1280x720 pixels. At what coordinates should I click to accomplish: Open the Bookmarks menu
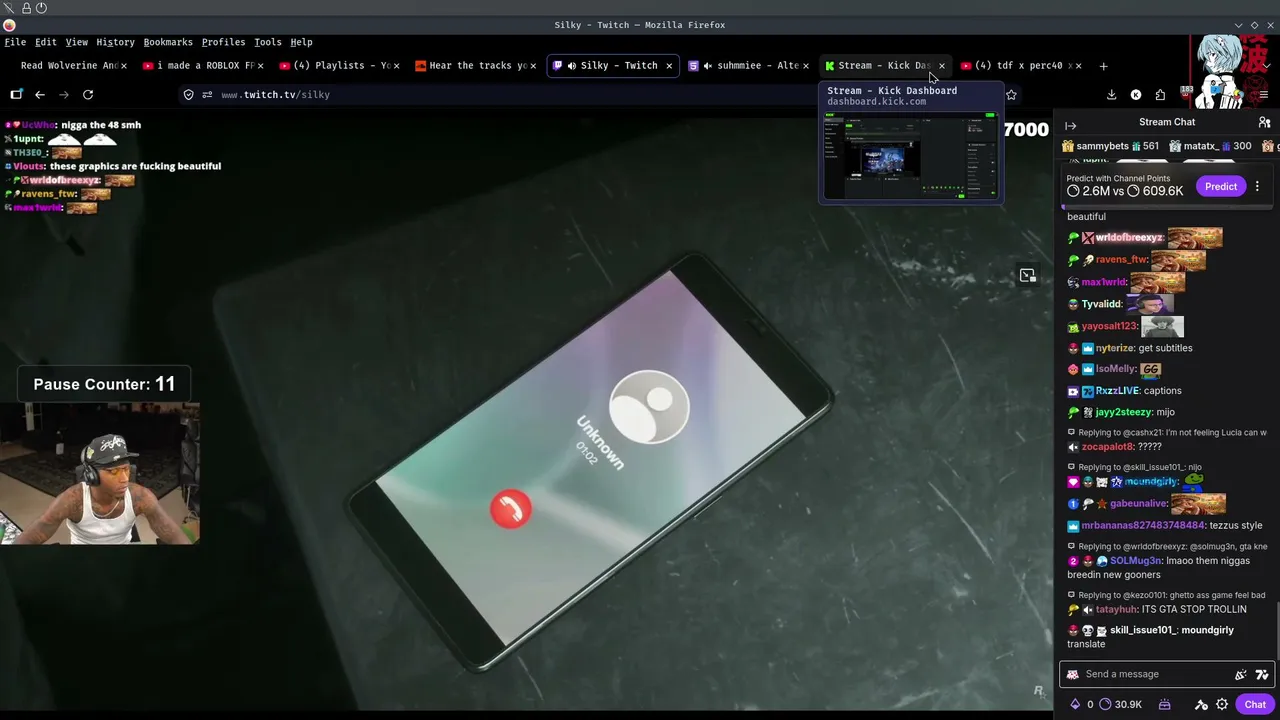tap(168, 42)
